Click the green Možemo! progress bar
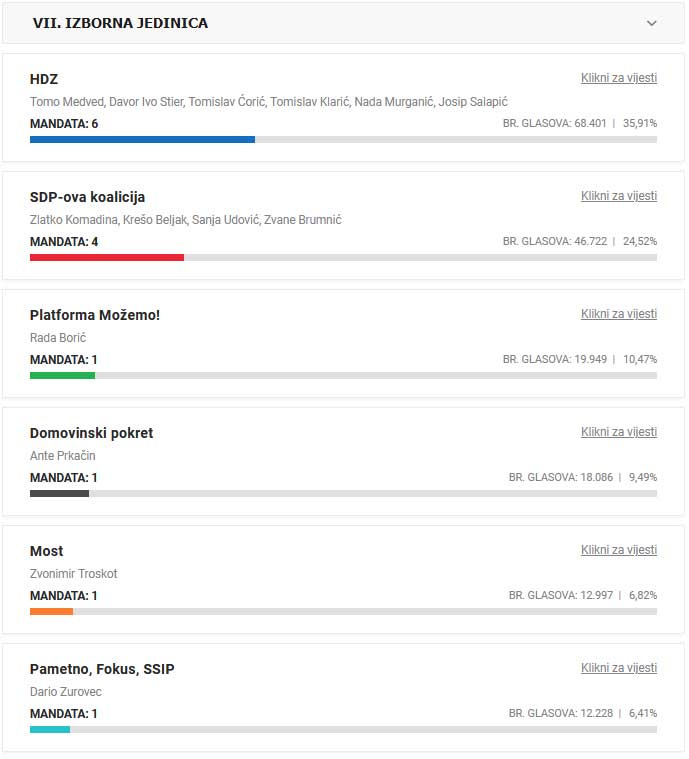The image size is (689, 759). tap(62, 376)
